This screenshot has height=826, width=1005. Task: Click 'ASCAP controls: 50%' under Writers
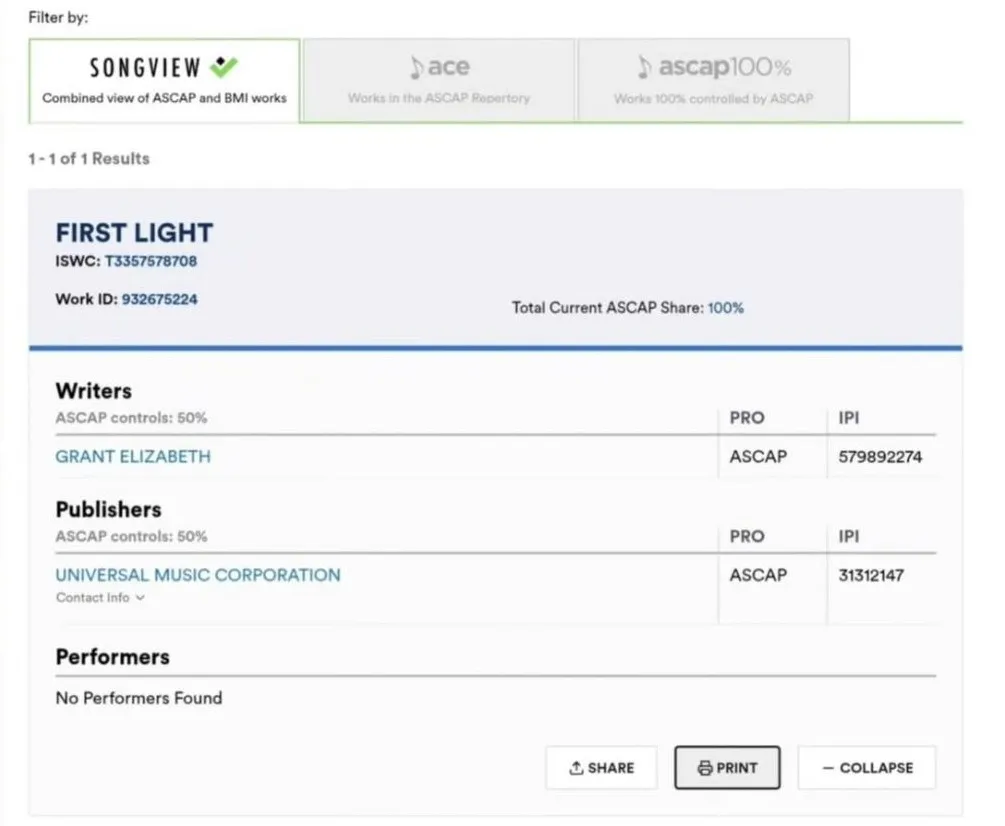tap(131, 418)
